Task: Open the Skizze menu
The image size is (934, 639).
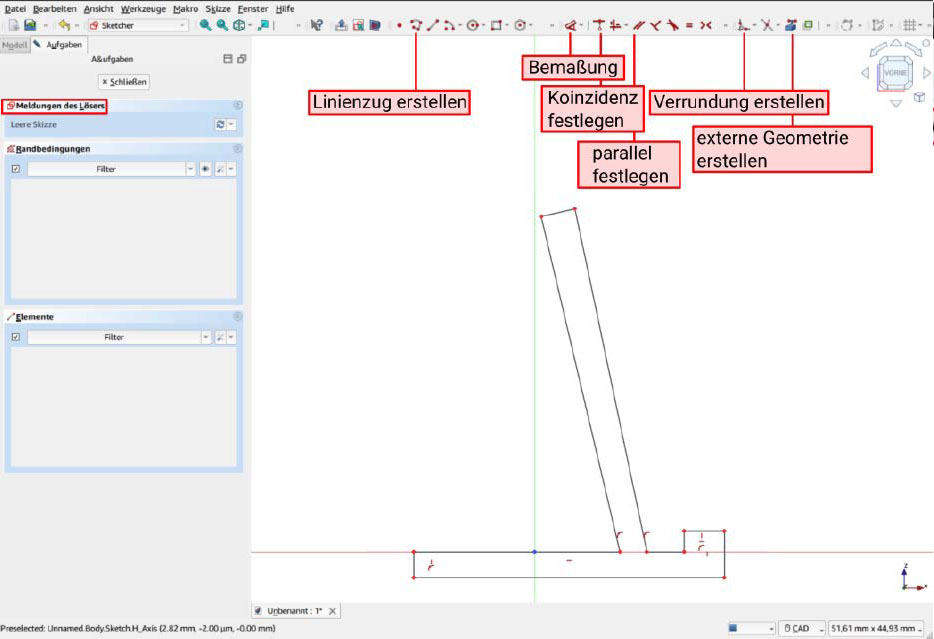Action: point(217,8)
